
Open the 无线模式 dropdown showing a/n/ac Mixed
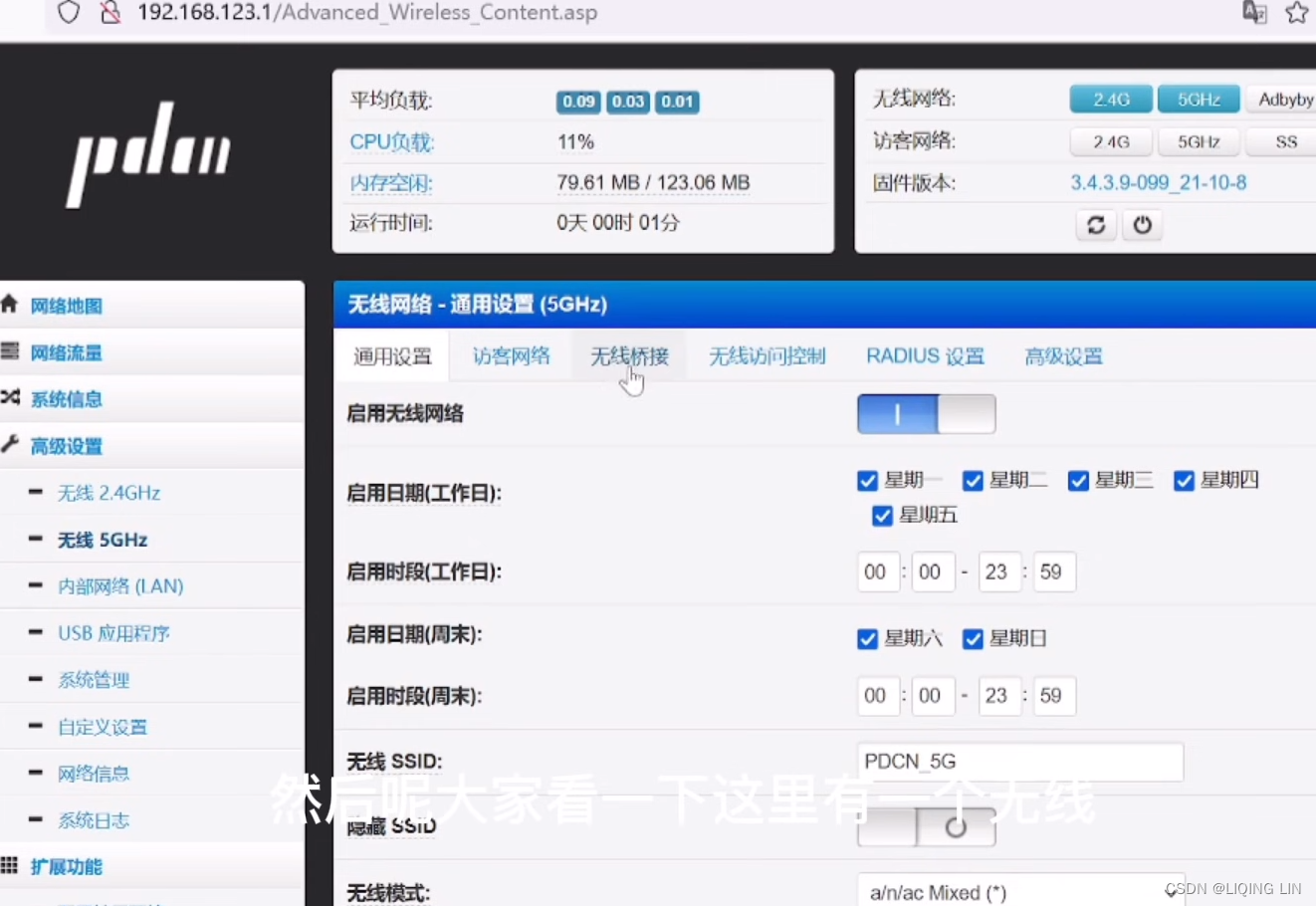[x=1019, y=889]
